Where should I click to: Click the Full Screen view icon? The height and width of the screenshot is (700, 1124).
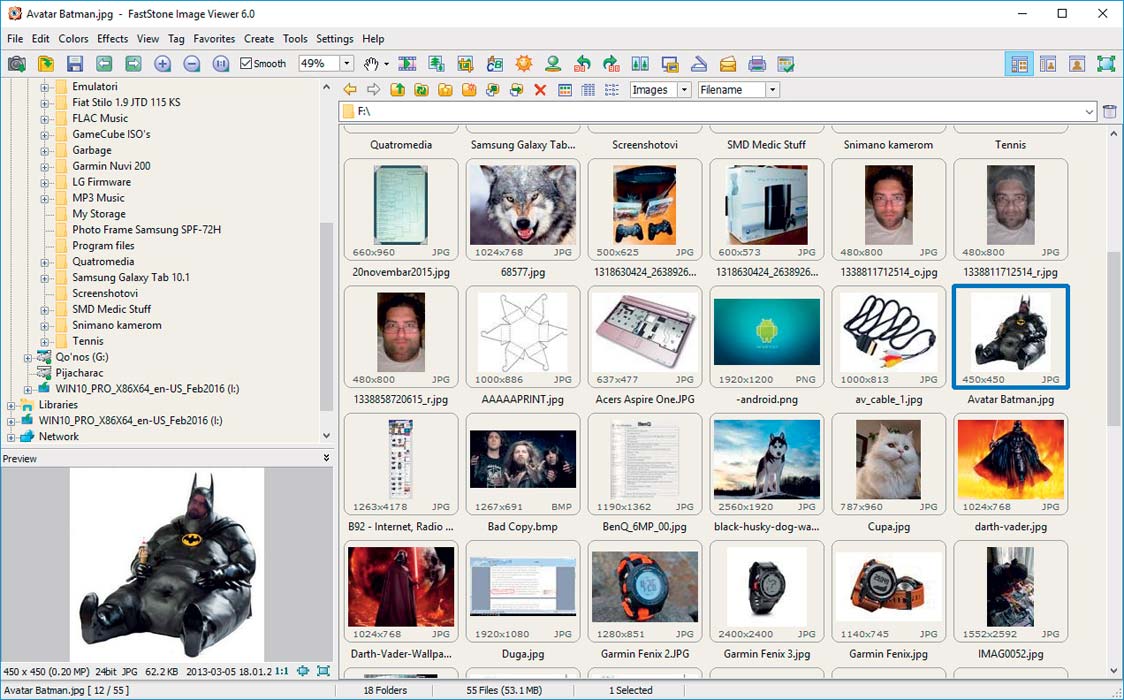click(x=1106, y=64)
